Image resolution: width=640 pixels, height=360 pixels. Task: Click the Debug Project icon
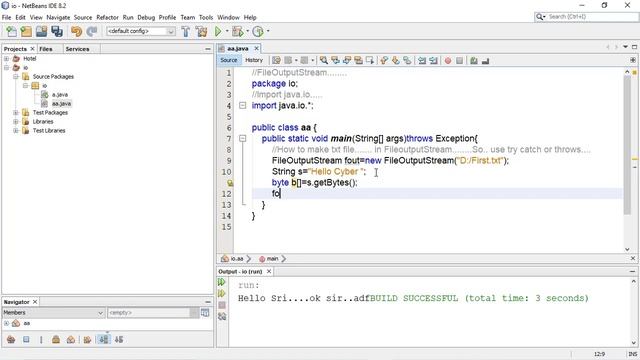click(x=237, y=31)
